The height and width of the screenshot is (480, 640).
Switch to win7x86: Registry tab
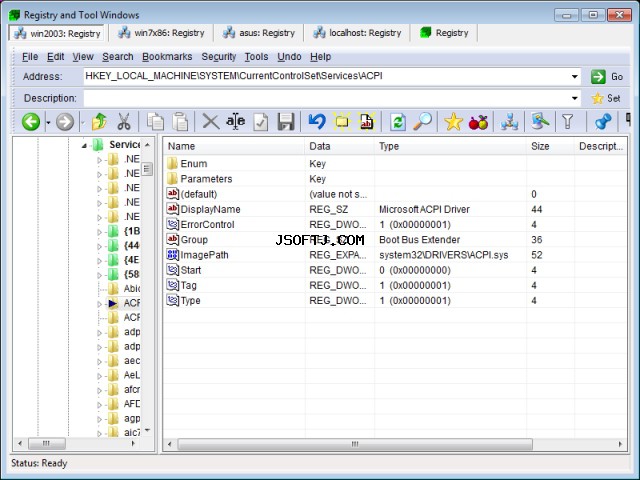point(161,33)
